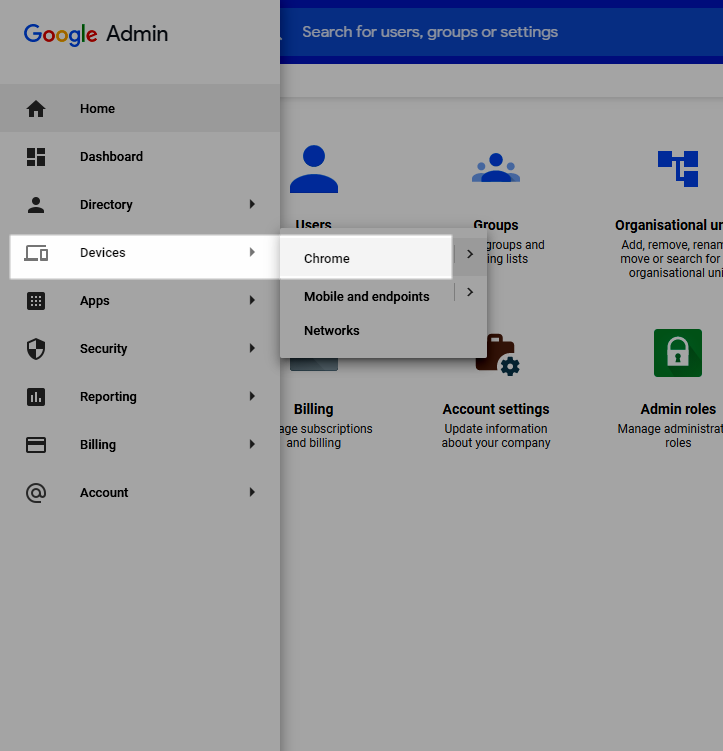Click 'Update information about your company' text
The width and height of the screenshot is (723, 751).
coord(496,436)
